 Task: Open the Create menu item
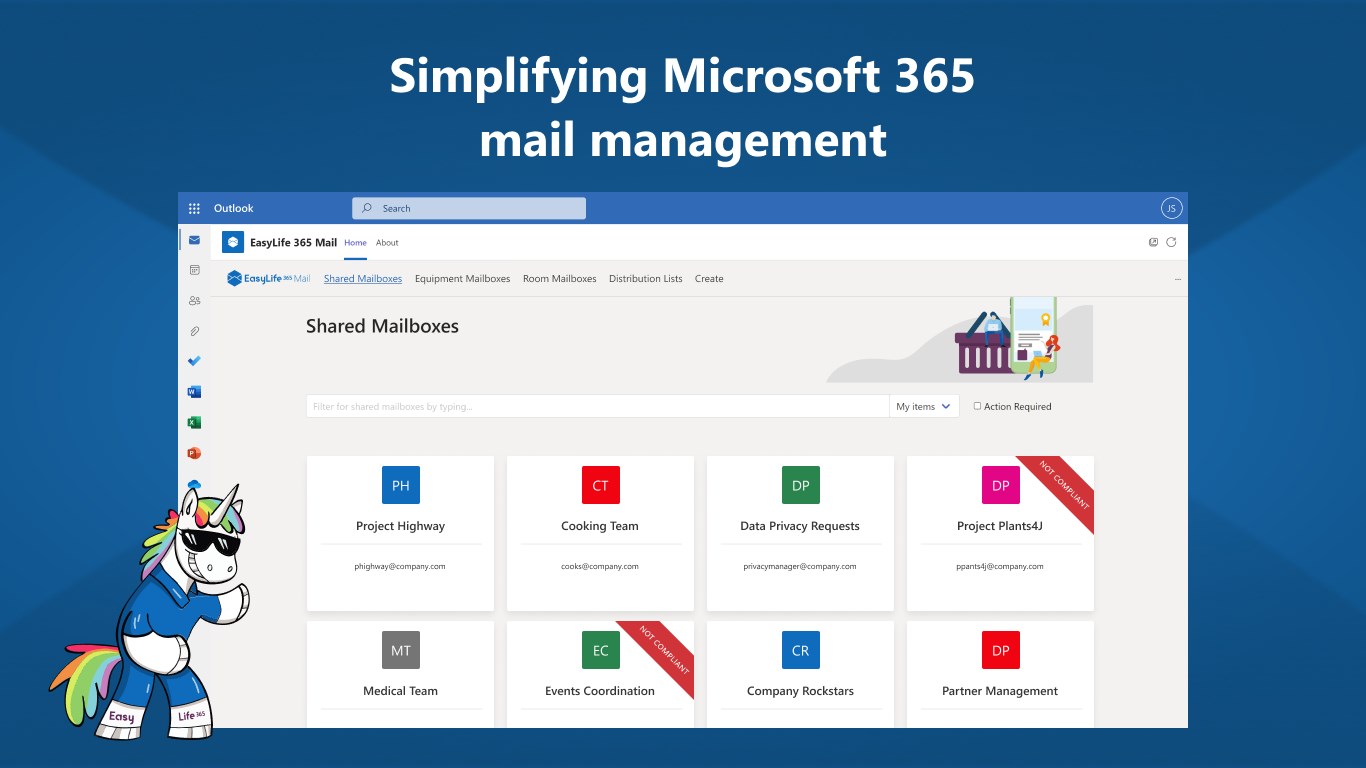709,279
